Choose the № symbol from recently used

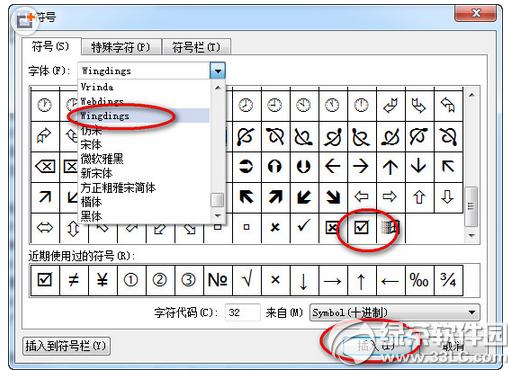[x=217, y=280]
